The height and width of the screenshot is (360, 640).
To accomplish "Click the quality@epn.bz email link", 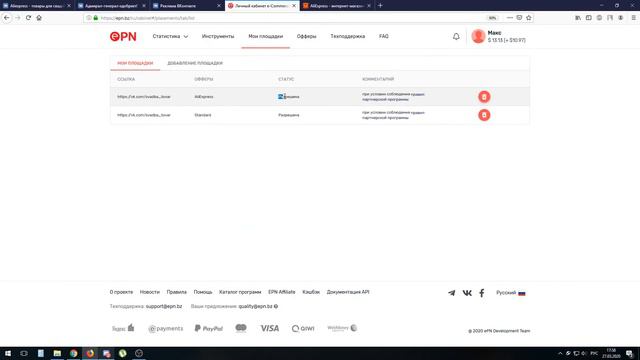I will [255, 306].
